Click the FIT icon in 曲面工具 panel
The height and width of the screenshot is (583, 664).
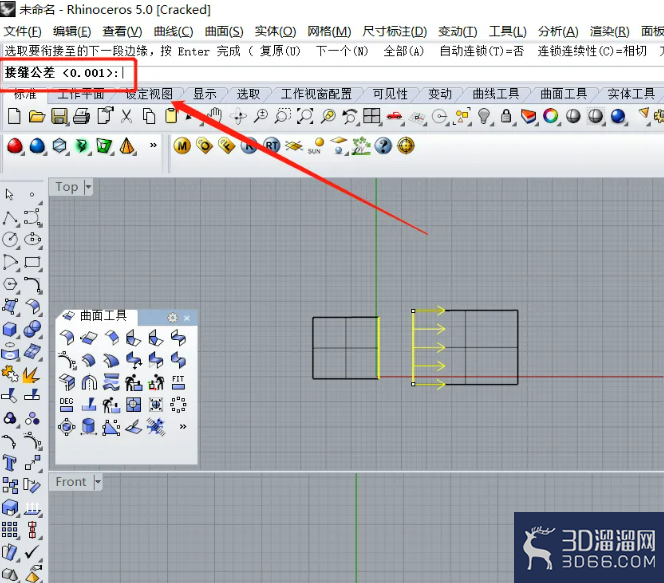tap(178, 382)
